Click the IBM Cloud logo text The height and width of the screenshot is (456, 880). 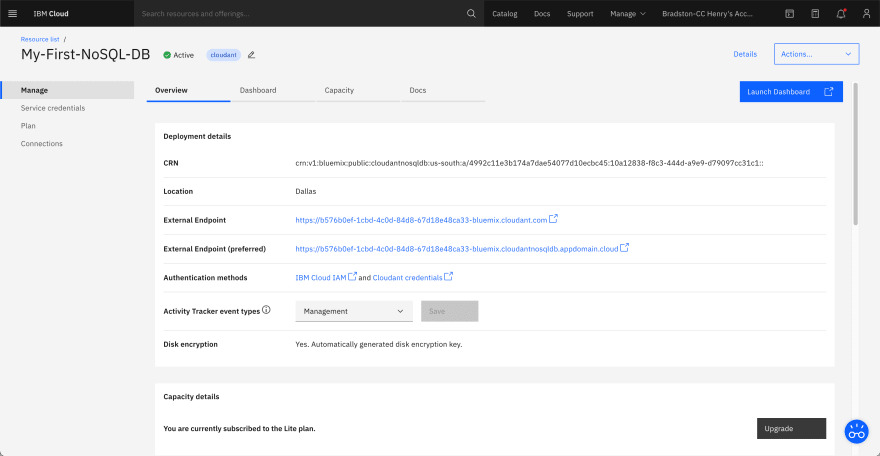[x=51, y=13]
